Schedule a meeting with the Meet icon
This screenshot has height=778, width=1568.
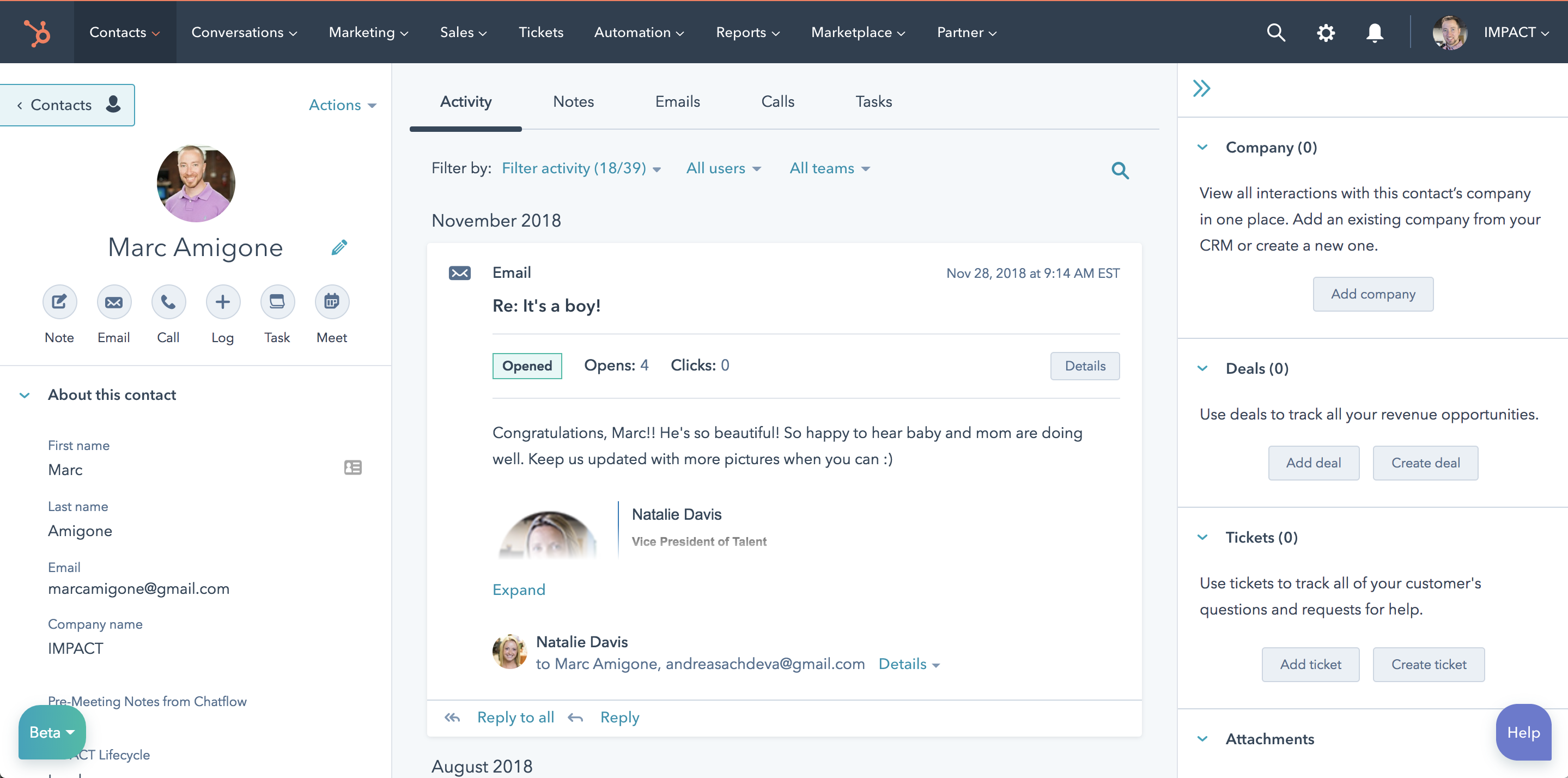(331, 301)
